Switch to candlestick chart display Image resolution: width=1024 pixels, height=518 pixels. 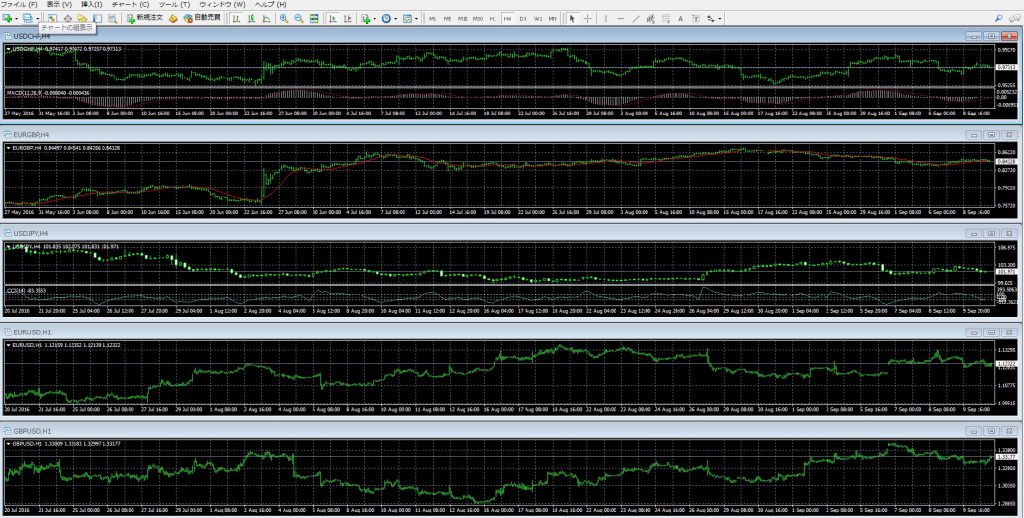click(x=251, y=18)
